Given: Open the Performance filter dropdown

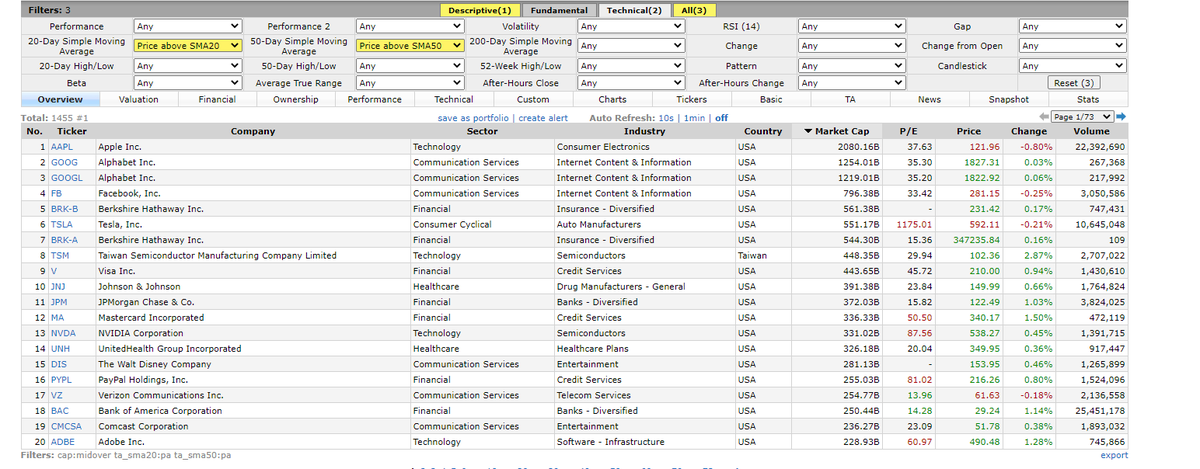Looking at the screenshot, I should [x=188, y=27].
